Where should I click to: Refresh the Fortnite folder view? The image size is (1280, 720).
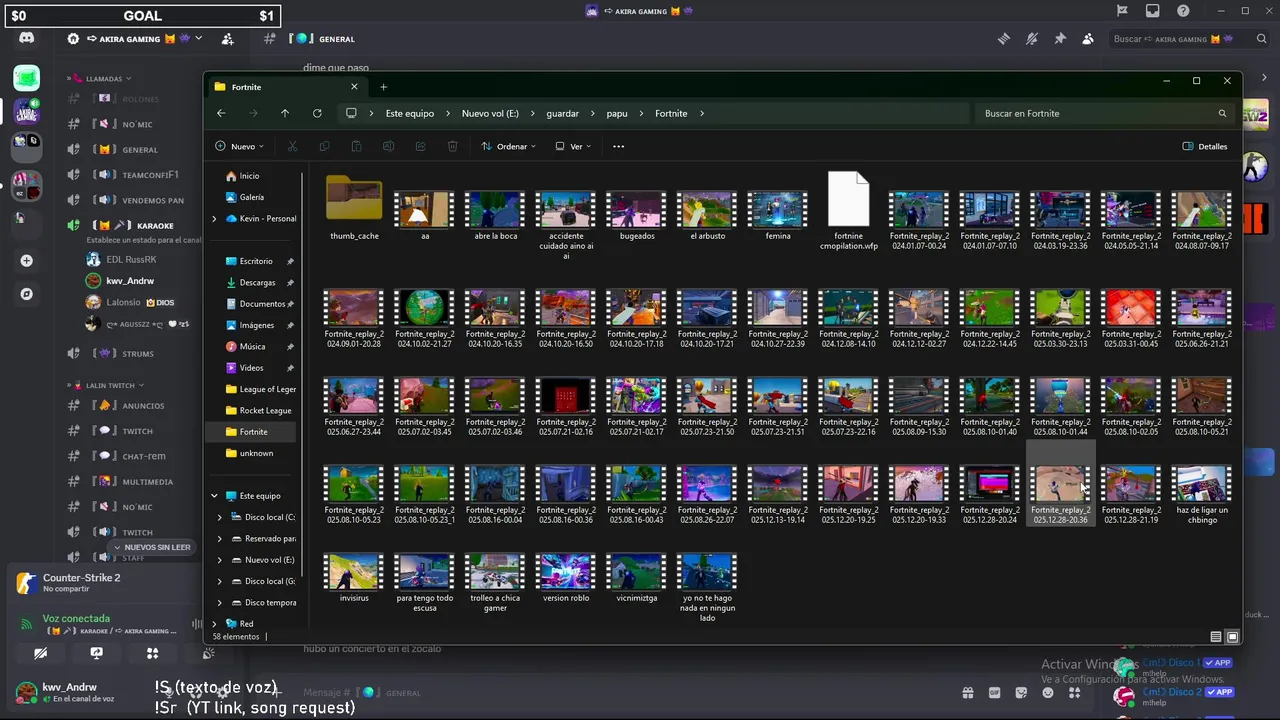click(317, 113)
